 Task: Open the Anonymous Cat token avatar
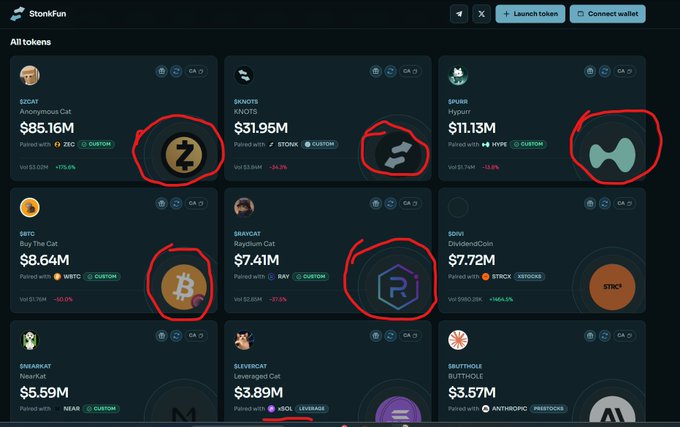click(x=29, y=75)
